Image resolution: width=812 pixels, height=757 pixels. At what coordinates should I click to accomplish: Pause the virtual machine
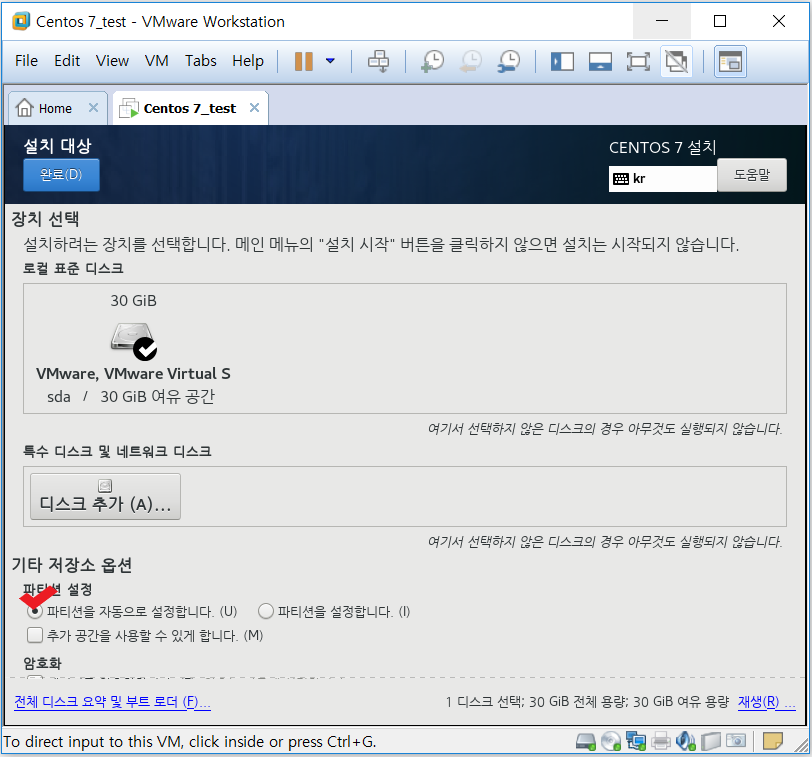point(304,61)
